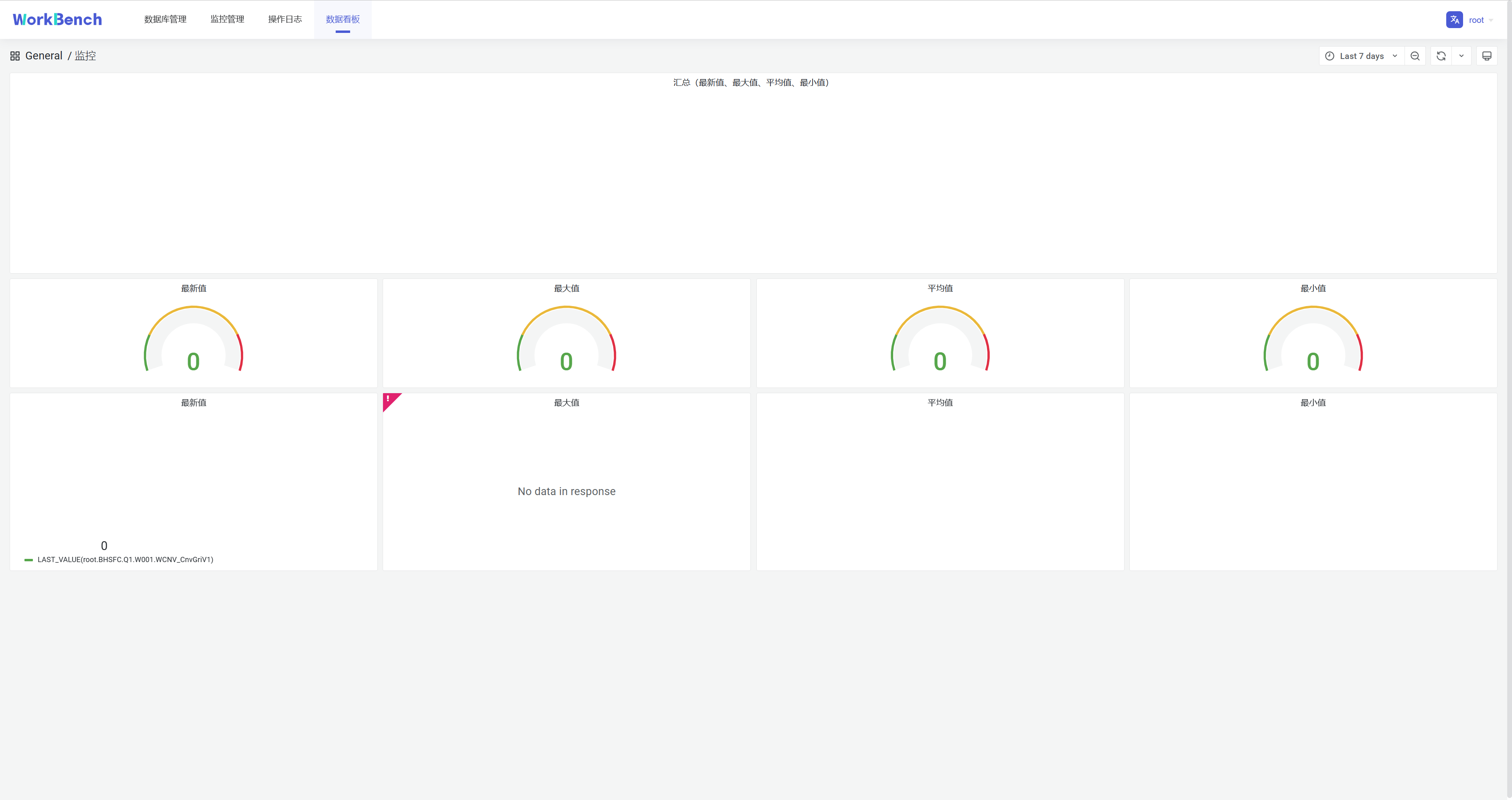The height and width of the screenshot is (800, 1512).
Task: Zoom out the time range
Action: (x=1415, y=56)
